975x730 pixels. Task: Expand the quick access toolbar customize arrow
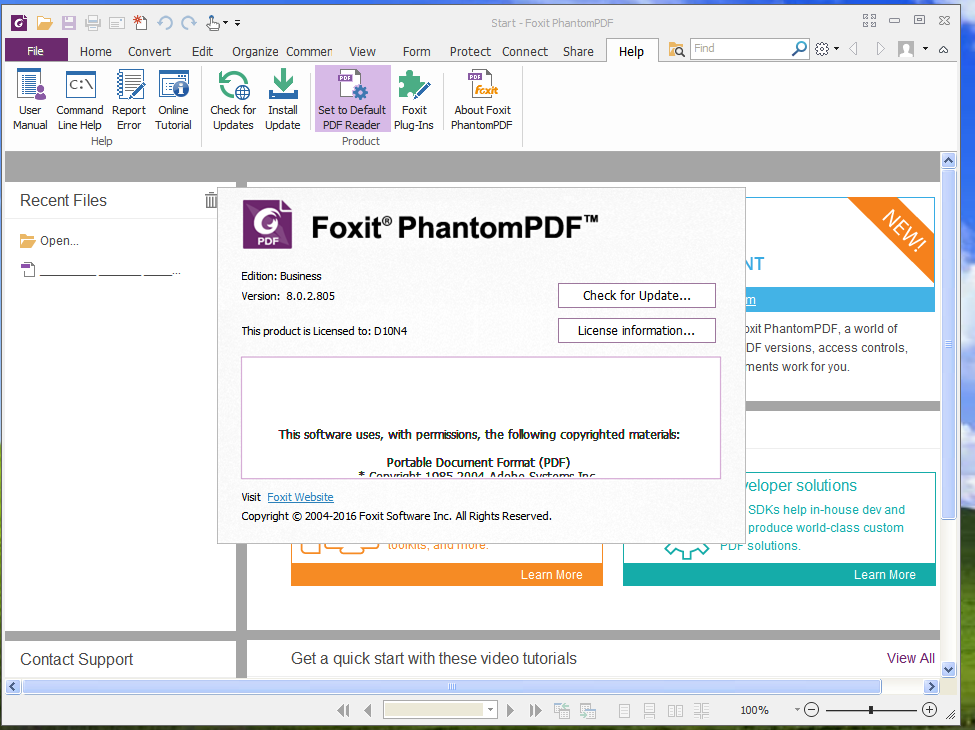(238, 24)
